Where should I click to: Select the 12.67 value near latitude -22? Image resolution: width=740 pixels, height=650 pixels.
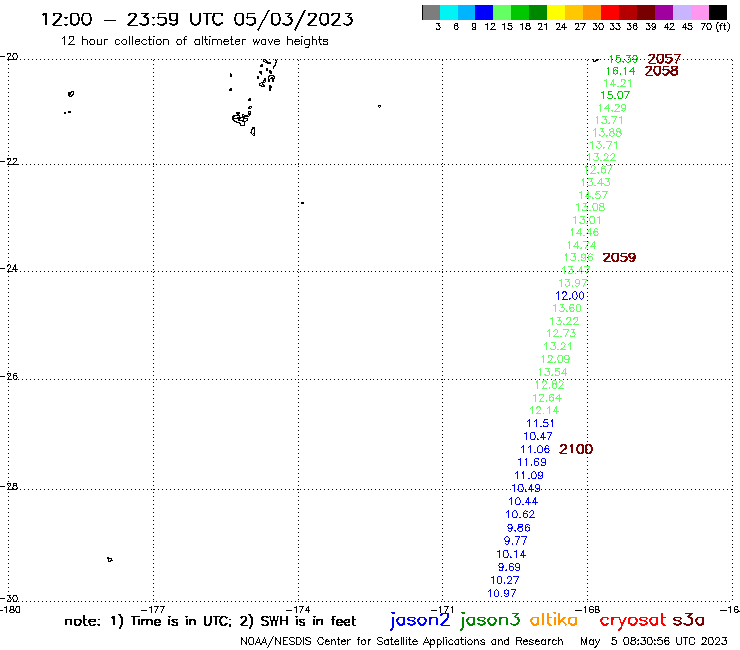pos(598,169)
